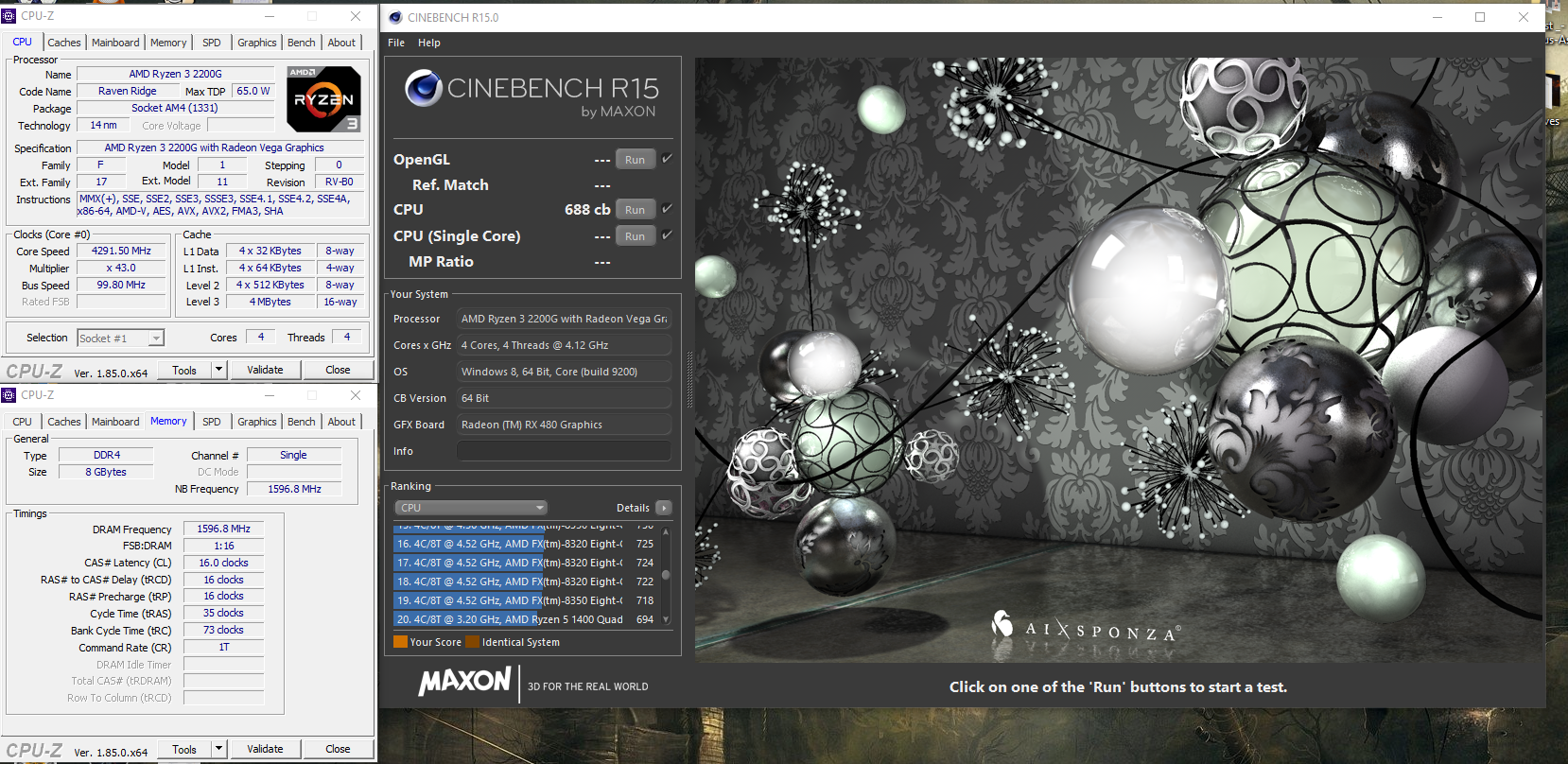The height and width of the screenshot is (764, 1568).
Task: Click bottom CPU-Z window title icon
Action: pyautogui.click(x=9, y=395)
